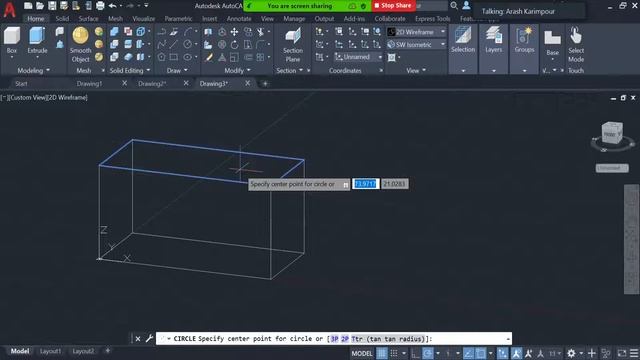Viewport: 640px width, 360px height.
Task: Toggle snap mode in status bar
Action: click(x=394, y=353)
